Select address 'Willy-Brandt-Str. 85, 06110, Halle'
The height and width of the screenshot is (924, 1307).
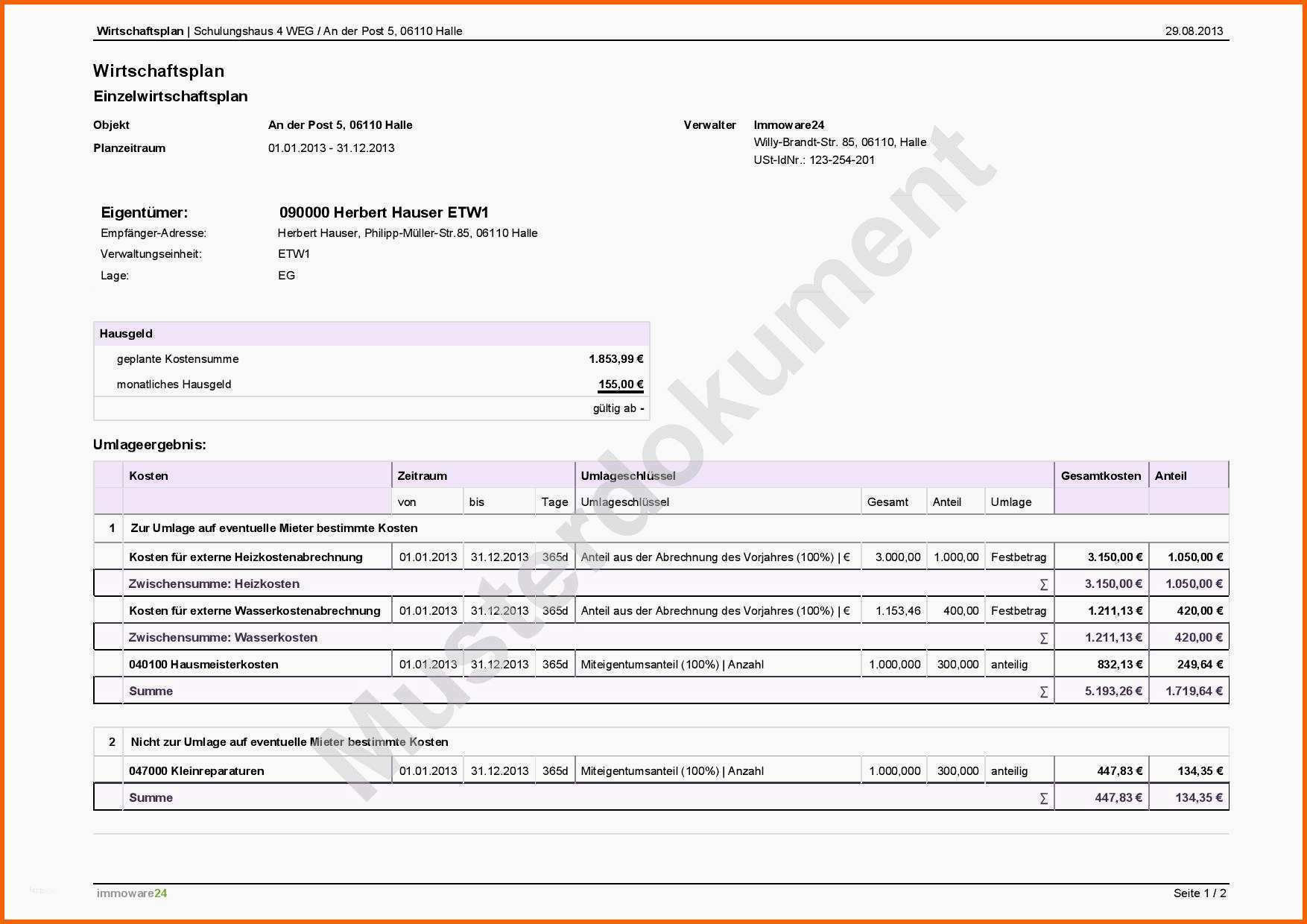pos(840,142)
